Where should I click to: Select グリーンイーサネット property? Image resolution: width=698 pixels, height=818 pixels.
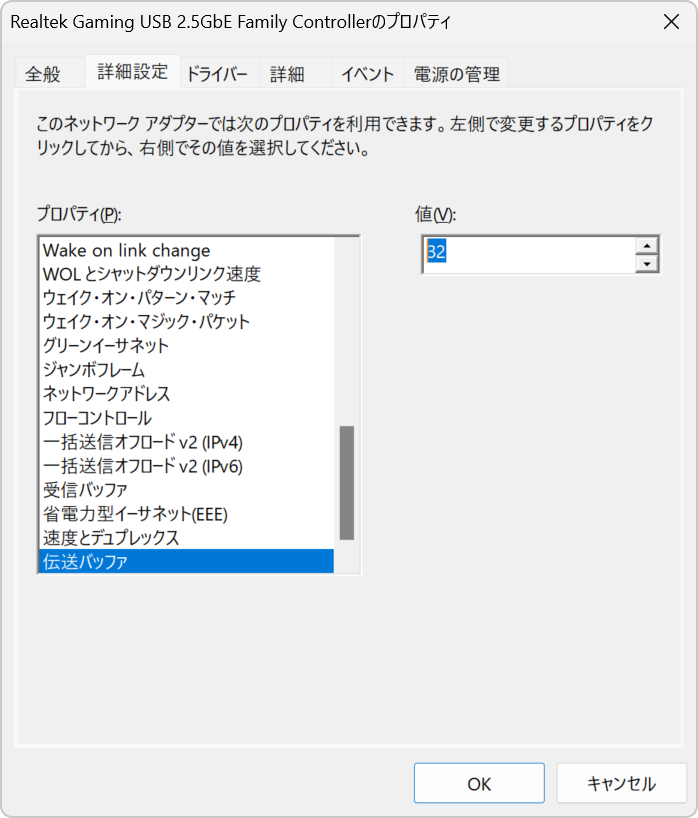186,346
